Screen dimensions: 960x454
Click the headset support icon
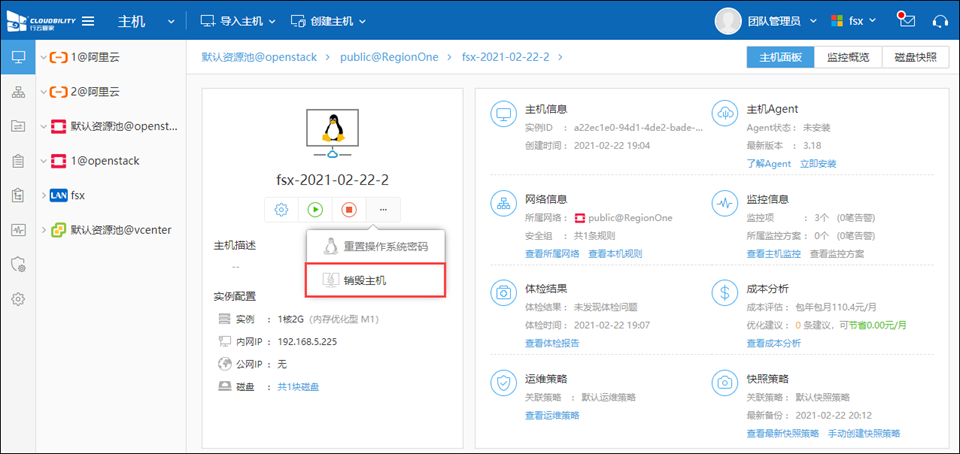(x=939, y=20)
